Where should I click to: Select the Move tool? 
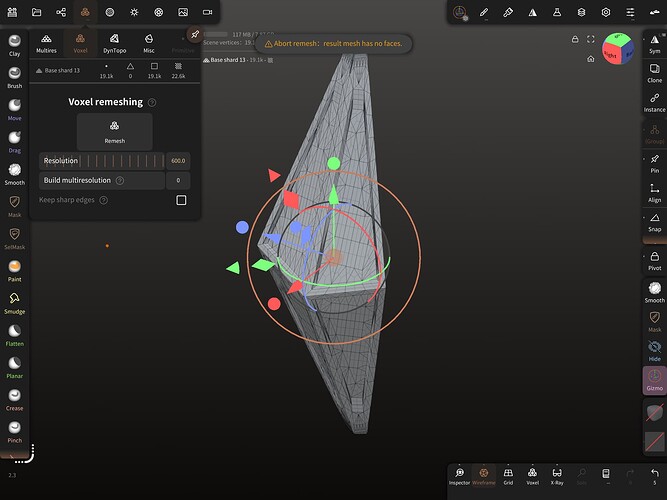click(x=14, y=110)
